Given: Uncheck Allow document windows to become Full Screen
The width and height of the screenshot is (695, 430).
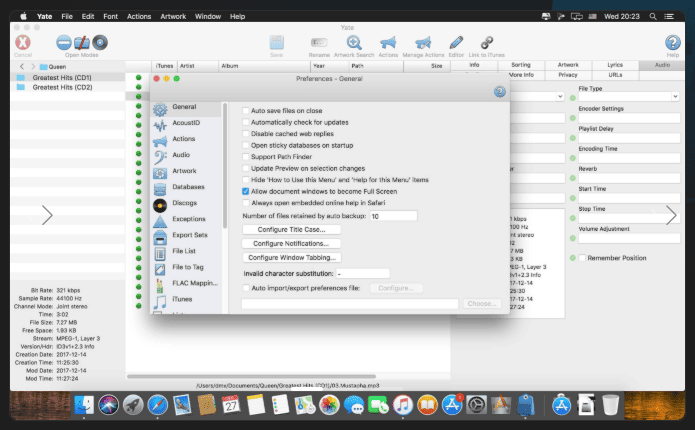Looking at the screenshot, I should click(x=246, y=191).
